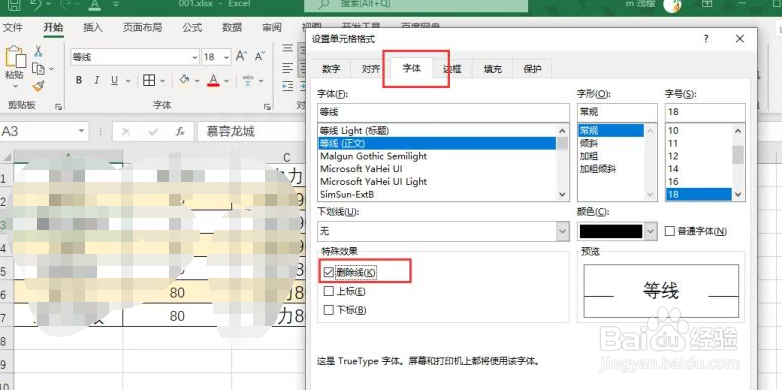
Task: Click the font color A icon in the quick access toolbar
Action: click(96, 4)
